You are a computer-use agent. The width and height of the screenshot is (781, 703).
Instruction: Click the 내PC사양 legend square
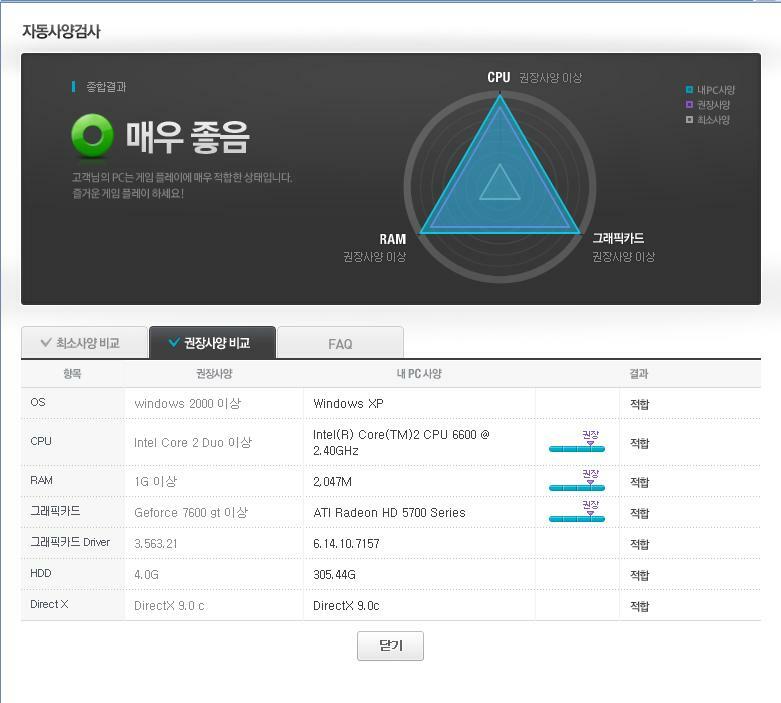(x=689, y=90)
